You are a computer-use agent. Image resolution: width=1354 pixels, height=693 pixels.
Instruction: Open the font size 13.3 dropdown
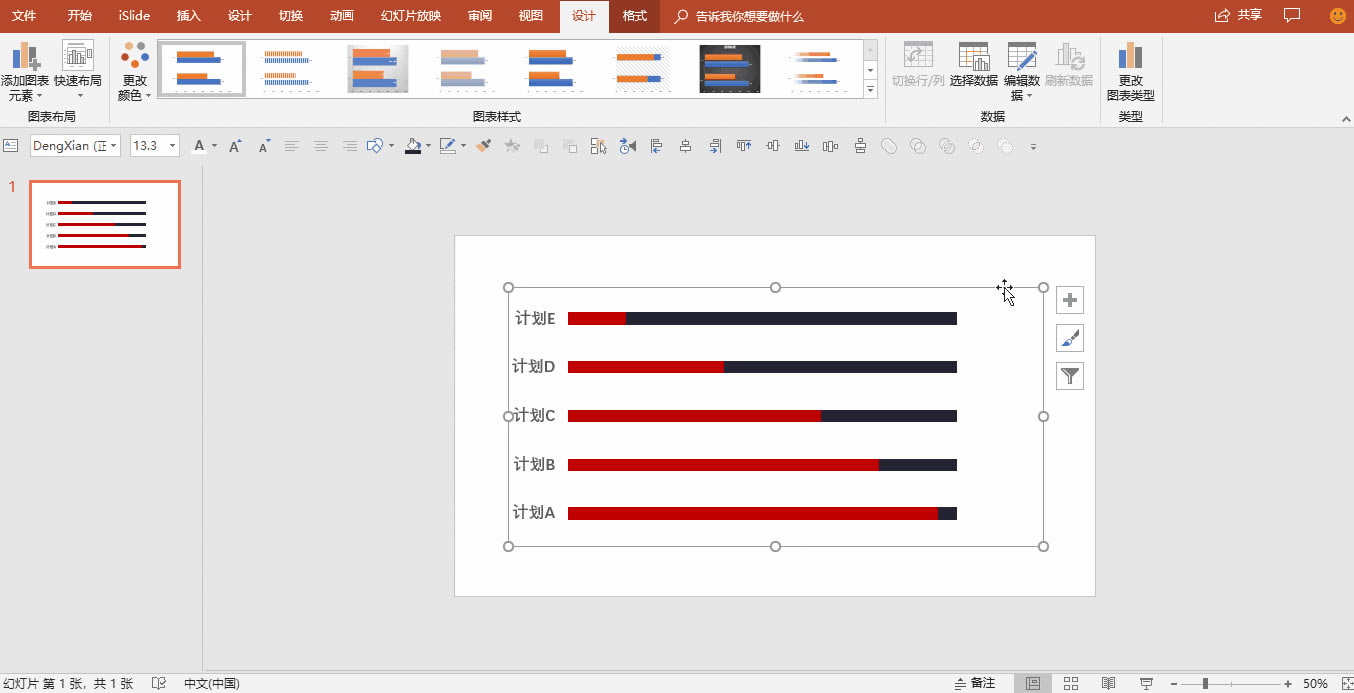pos(173,146)
